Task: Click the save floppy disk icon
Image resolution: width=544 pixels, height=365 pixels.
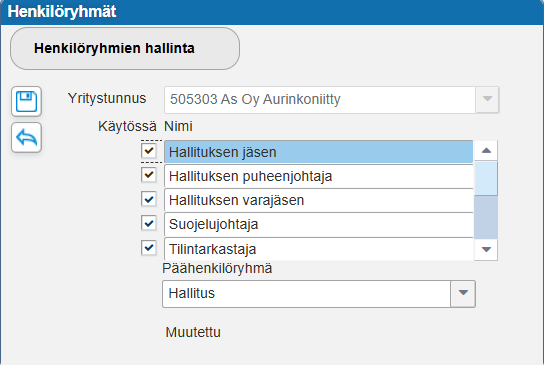Action: (26, 101)
